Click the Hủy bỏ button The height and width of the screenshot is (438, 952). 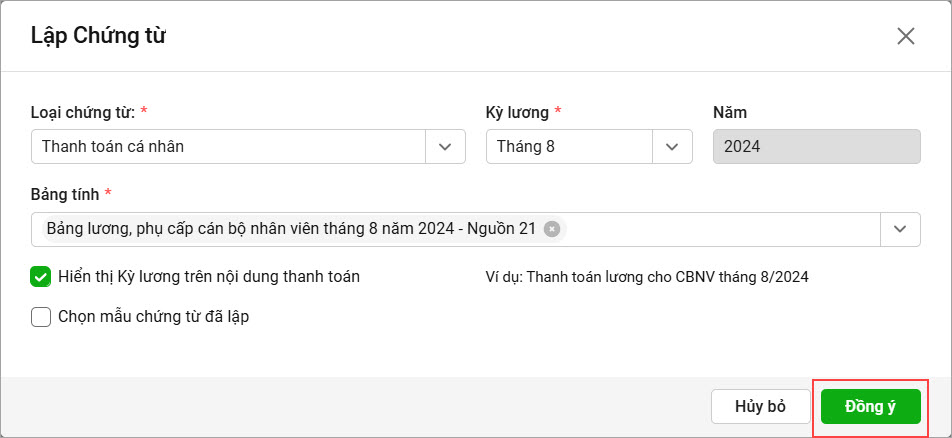pyautogui.click(x=760, y=406)
